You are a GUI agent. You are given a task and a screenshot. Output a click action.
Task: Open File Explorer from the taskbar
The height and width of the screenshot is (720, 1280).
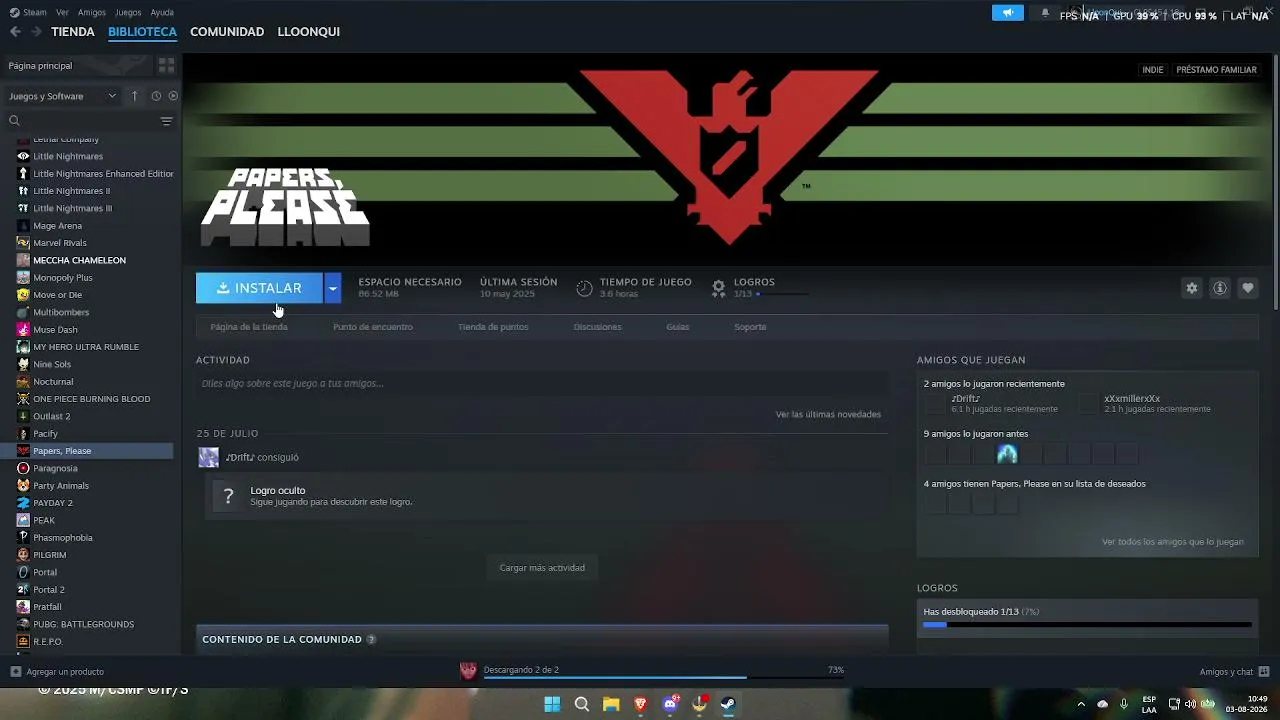pos(611,704)
